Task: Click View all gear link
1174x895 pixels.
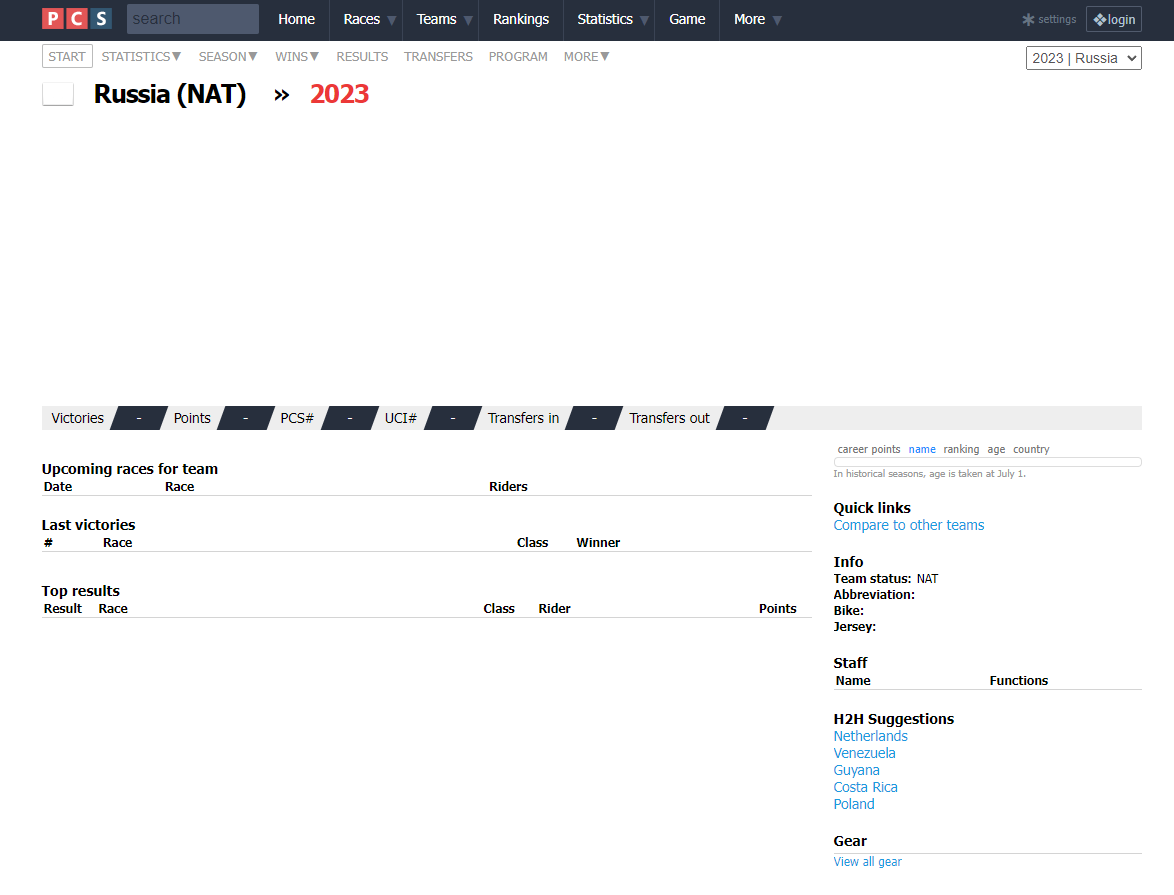Action: (868, 862)
